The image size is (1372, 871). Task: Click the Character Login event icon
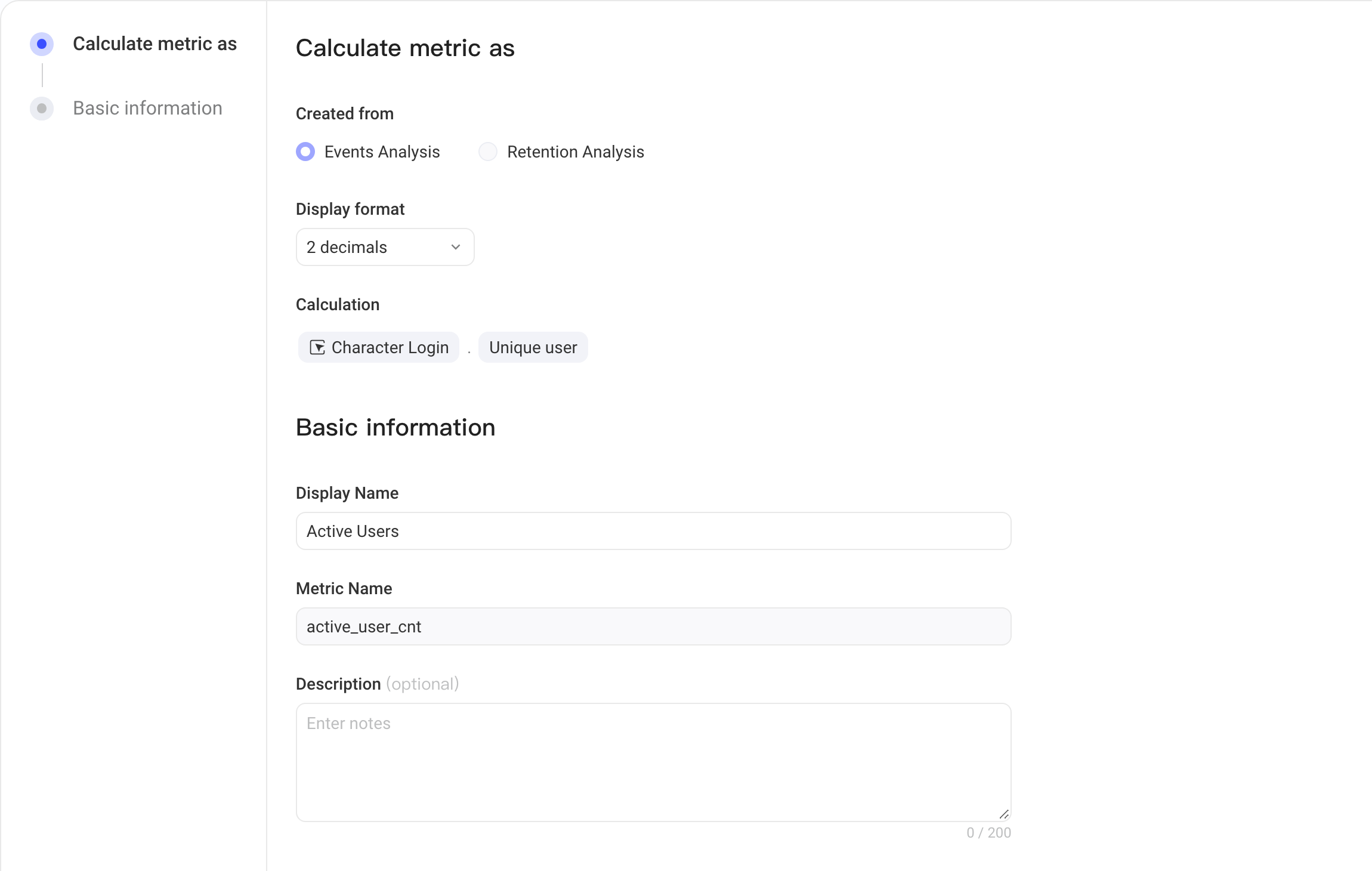(x=318, y=347)
